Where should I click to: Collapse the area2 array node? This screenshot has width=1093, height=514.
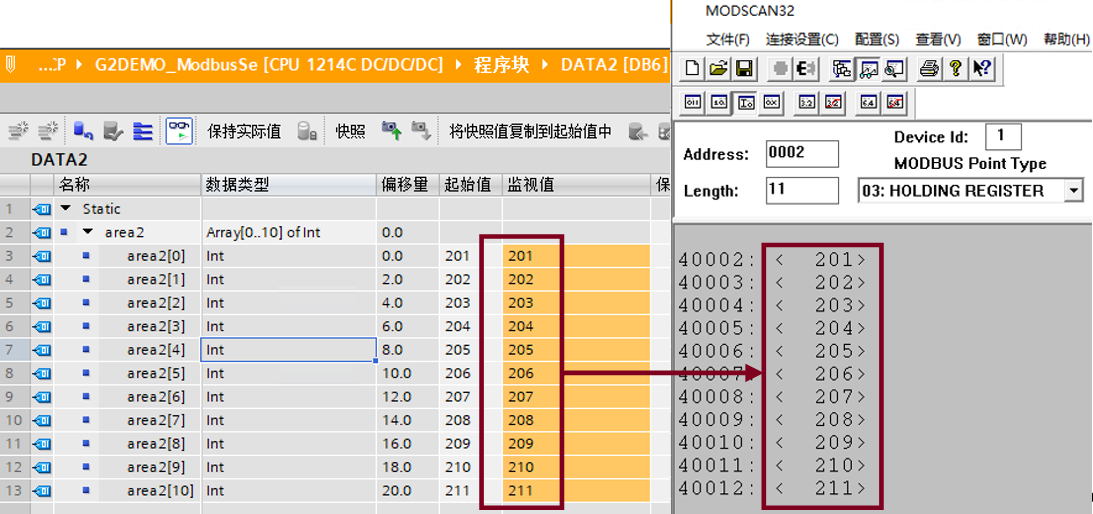88,232
